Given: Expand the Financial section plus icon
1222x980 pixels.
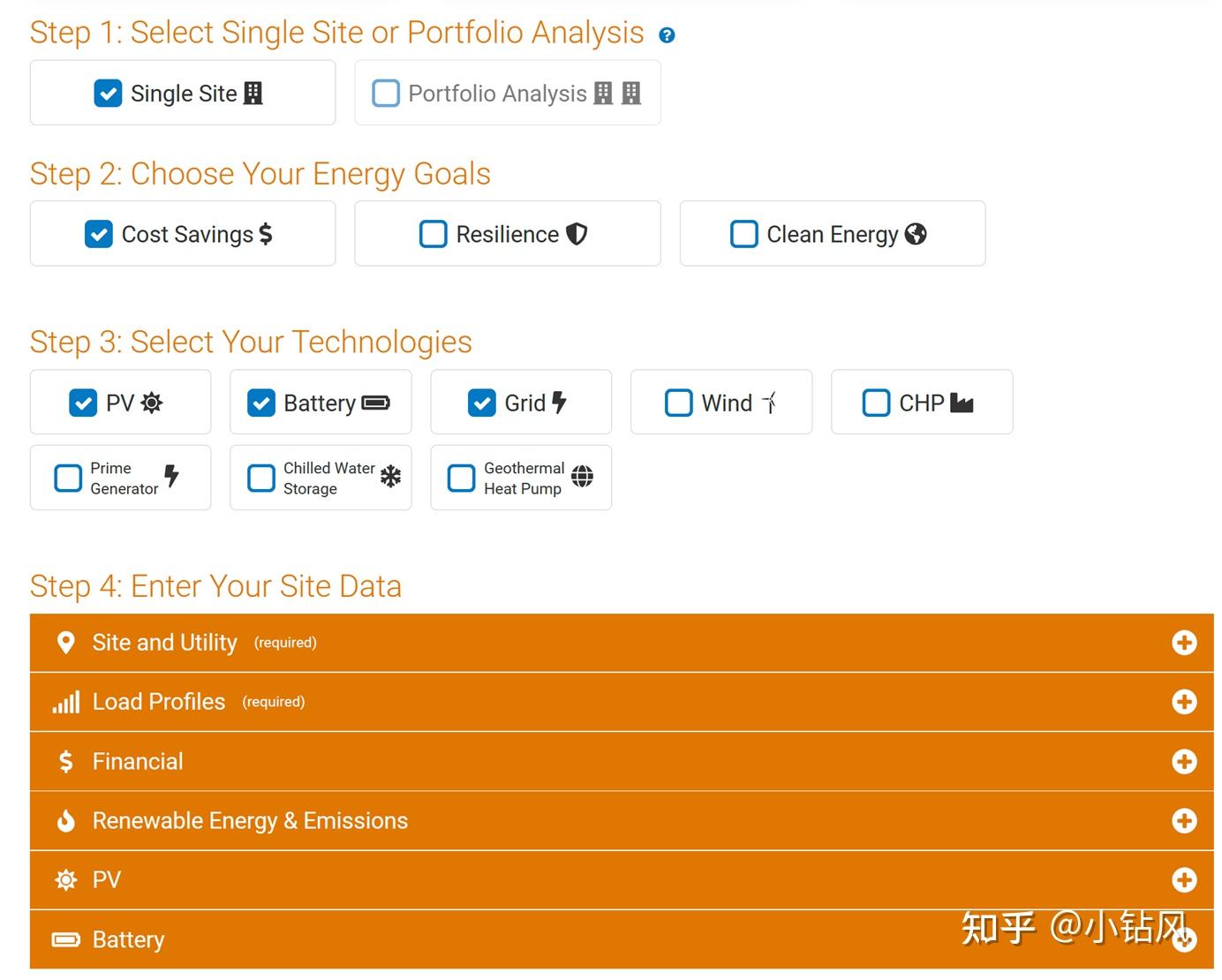Looking at the screenshot, I should (1184, 761).
